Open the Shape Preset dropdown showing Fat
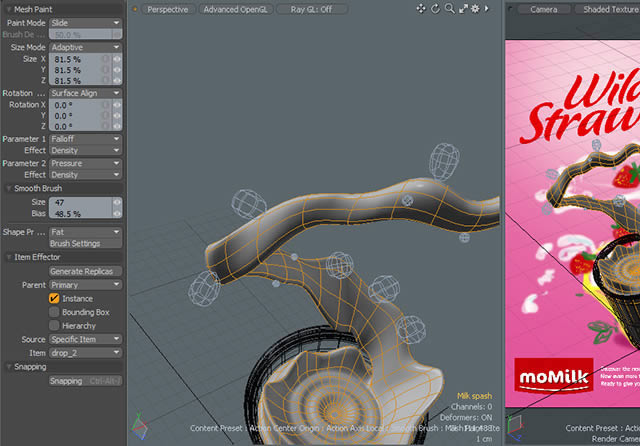The width and height of the screenshot is (640, 446). click(85, 232)
